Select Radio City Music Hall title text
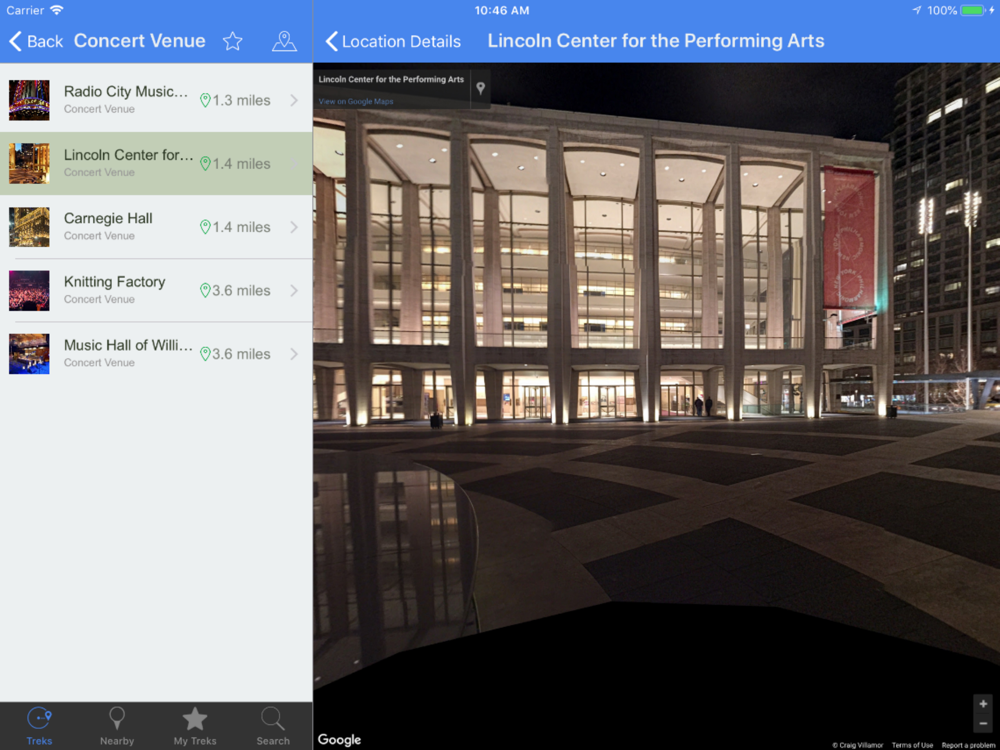Image resolution: width=1000 pixels, height=750 pixels. [126, 92]
